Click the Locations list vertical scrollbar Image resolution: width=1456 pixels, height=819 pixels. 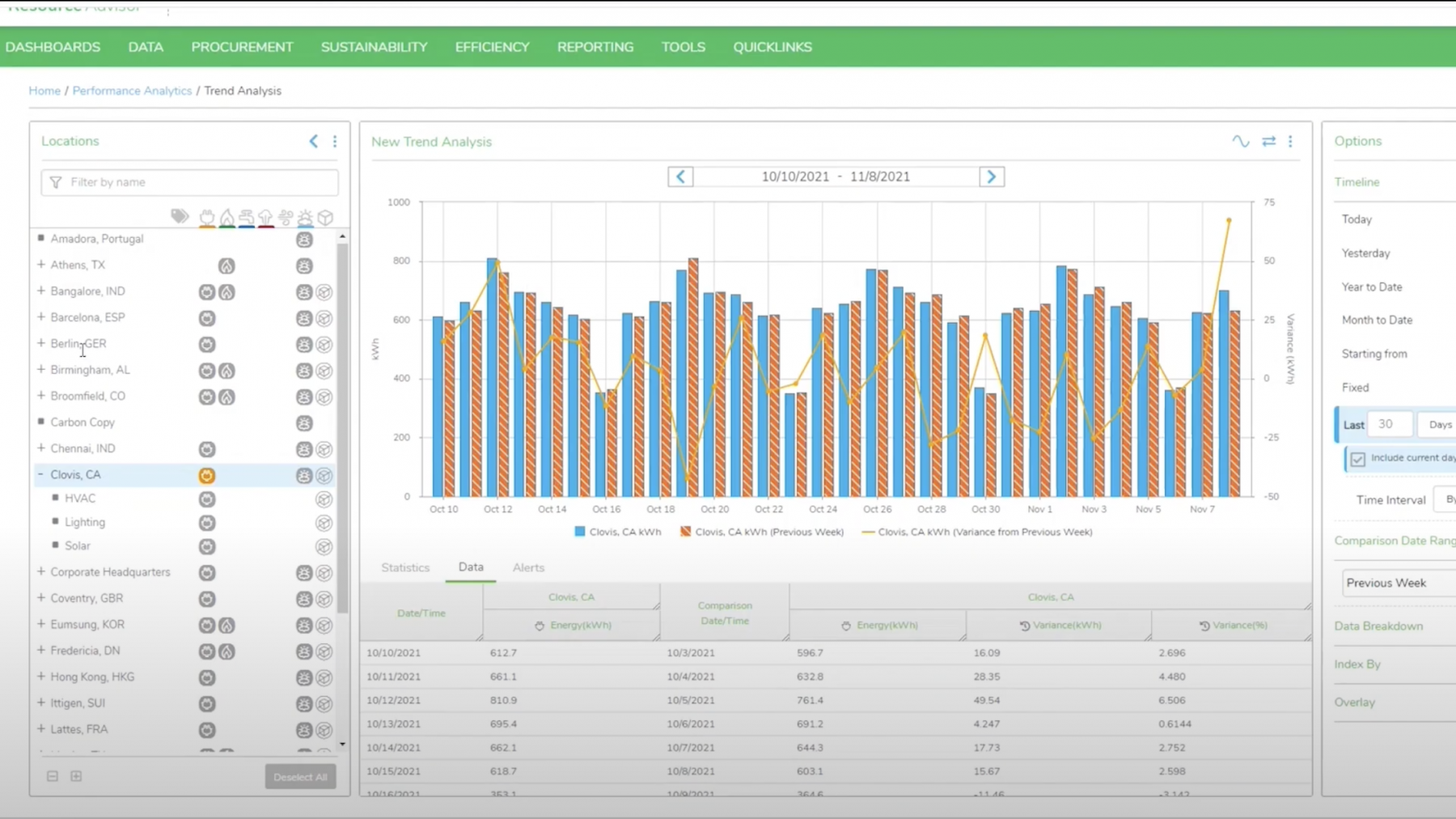(343, 421)
